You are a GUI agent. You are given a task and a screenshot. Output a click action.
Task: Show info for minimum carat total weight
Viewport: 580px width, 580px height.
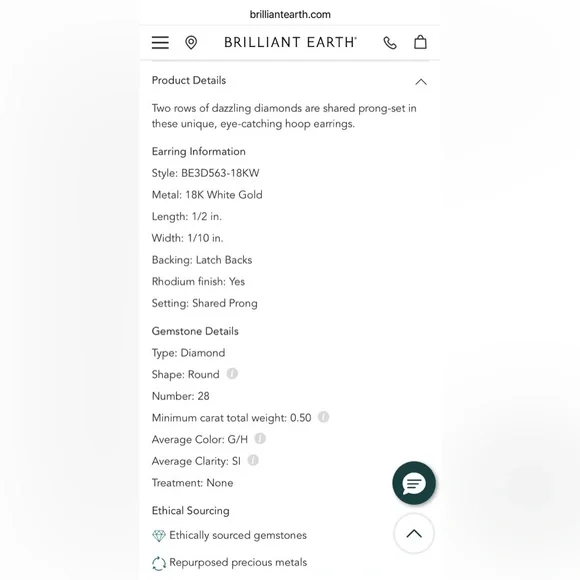pyautogui.click(x=323, y=417)
